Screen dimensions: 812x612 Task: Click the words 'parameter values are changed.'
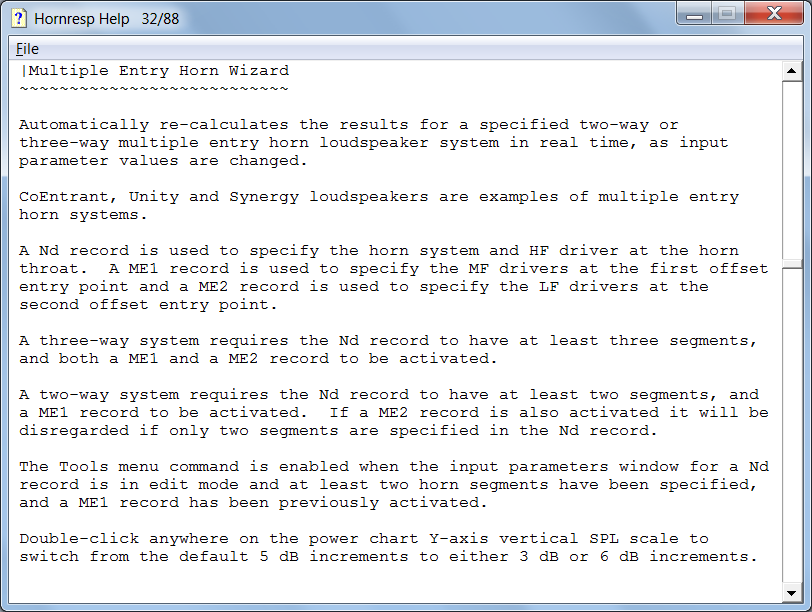coord(164,161)
